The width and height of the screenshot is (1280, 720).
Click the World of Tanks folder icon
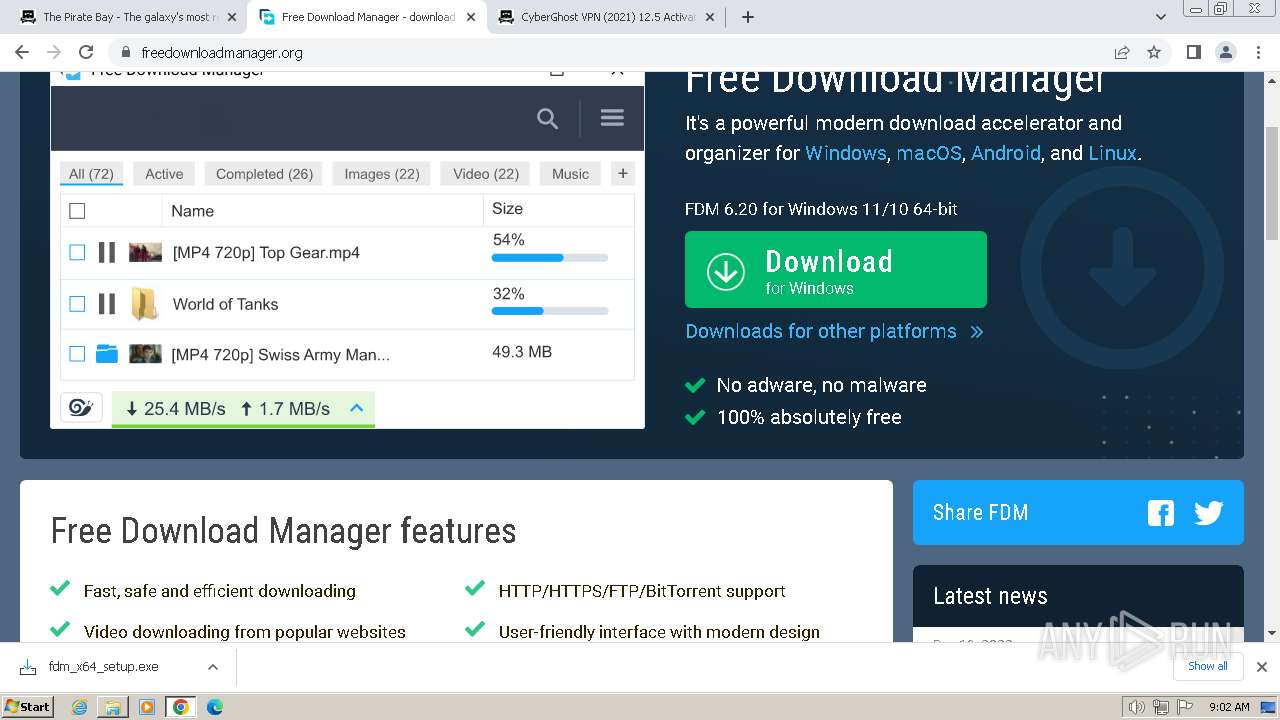point(145,304)
